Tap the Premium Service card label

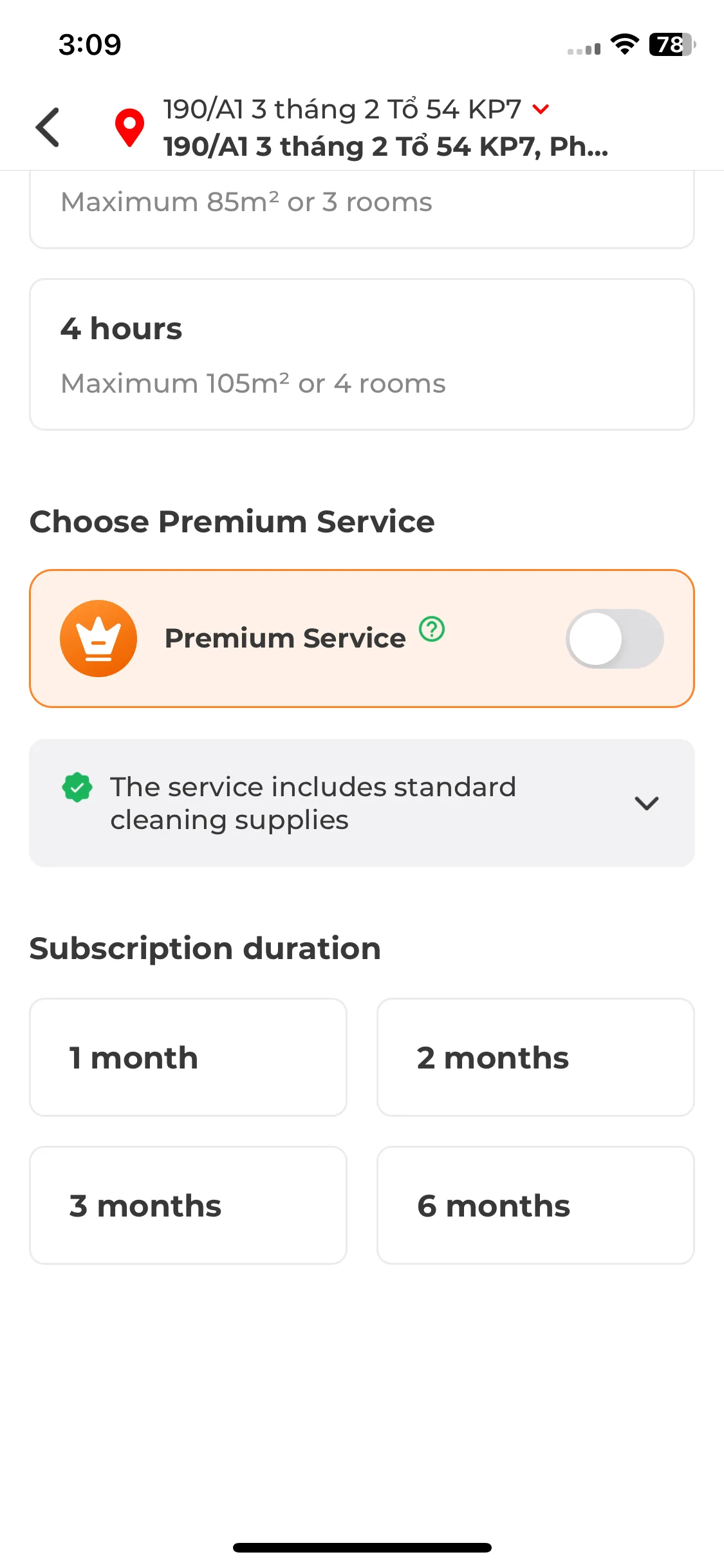pyautogui.click(x=285, y=639)
